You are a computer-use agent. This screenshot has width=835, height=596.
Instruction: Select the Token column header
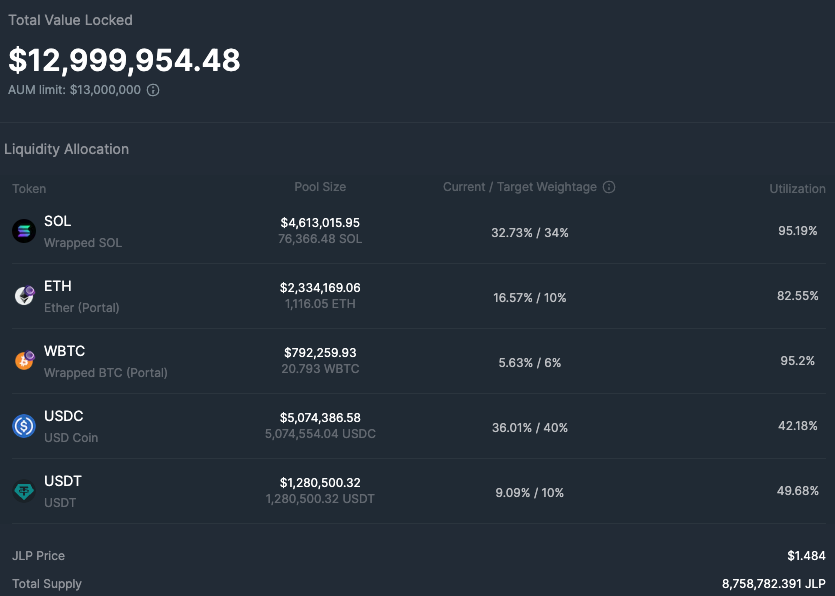point(29,189)
